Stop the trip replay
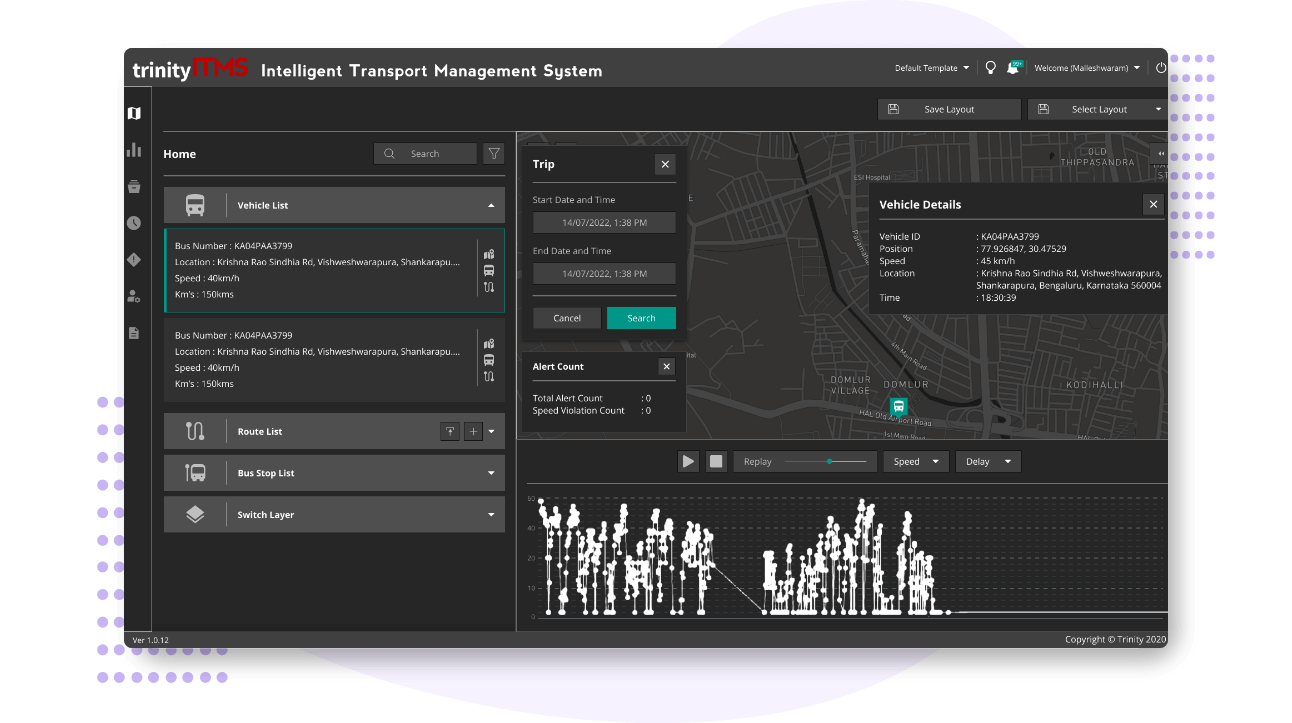The width and height of the screenshot is (1292, 723). point(716,461)
